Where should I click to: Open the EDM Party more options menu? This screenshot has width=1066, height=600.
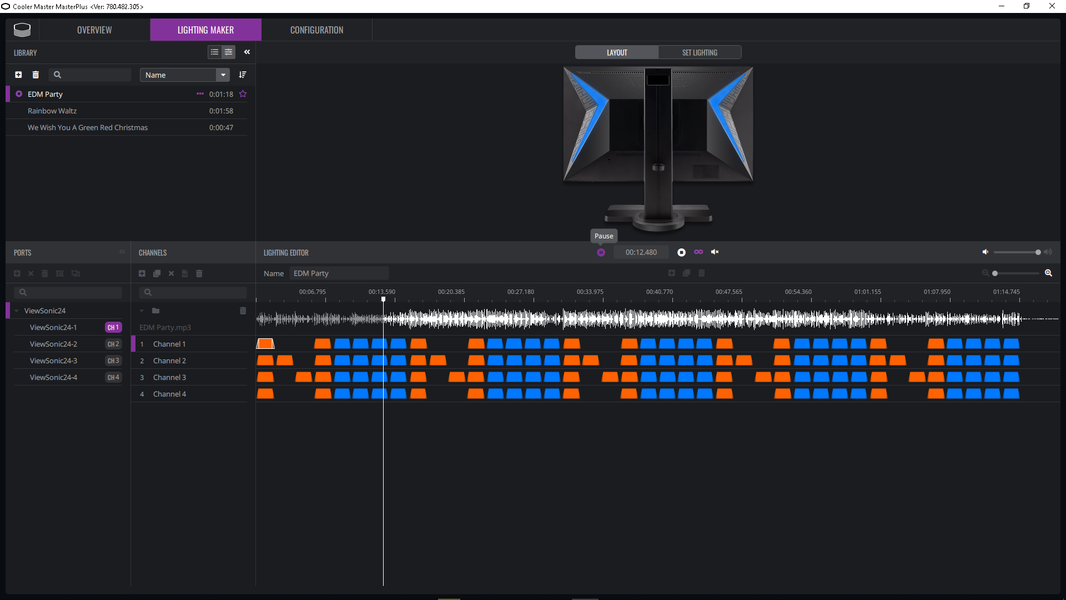click(x=200, y=94)
